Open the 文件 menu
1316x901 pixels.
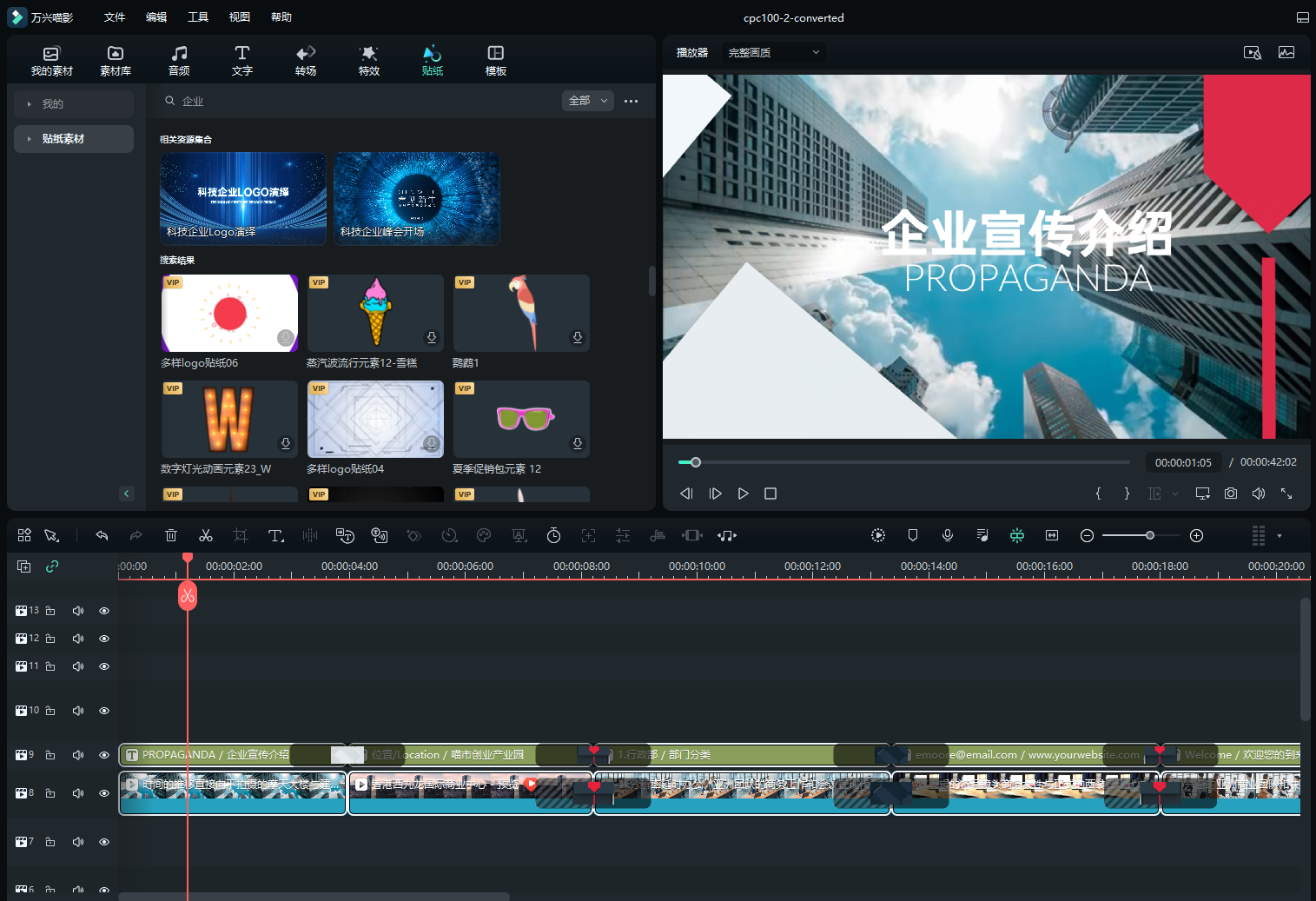[x=115, y=17]
